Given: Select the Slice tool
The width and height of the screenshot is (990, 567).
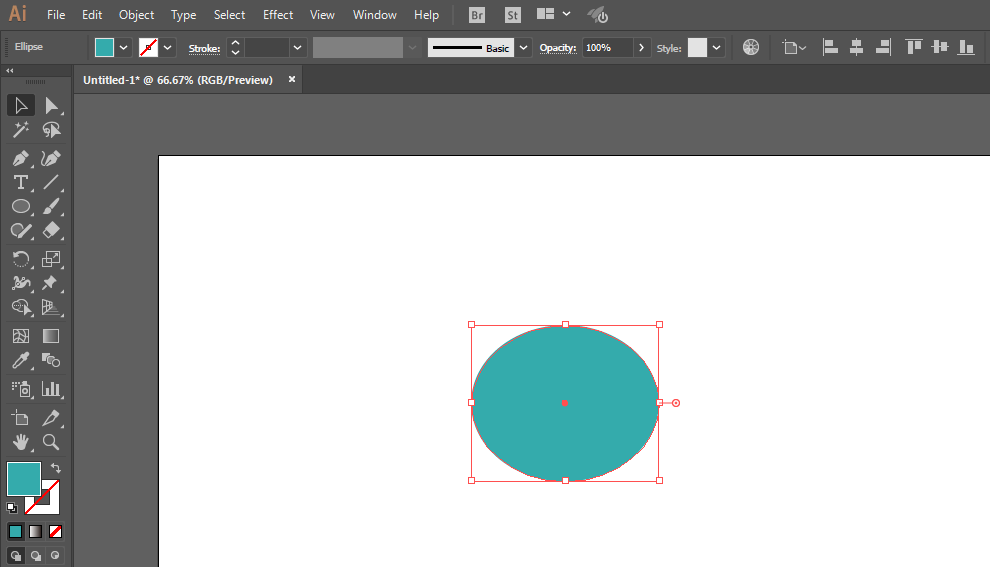Looking at the screenshot, I should click(x=51, y=417).
